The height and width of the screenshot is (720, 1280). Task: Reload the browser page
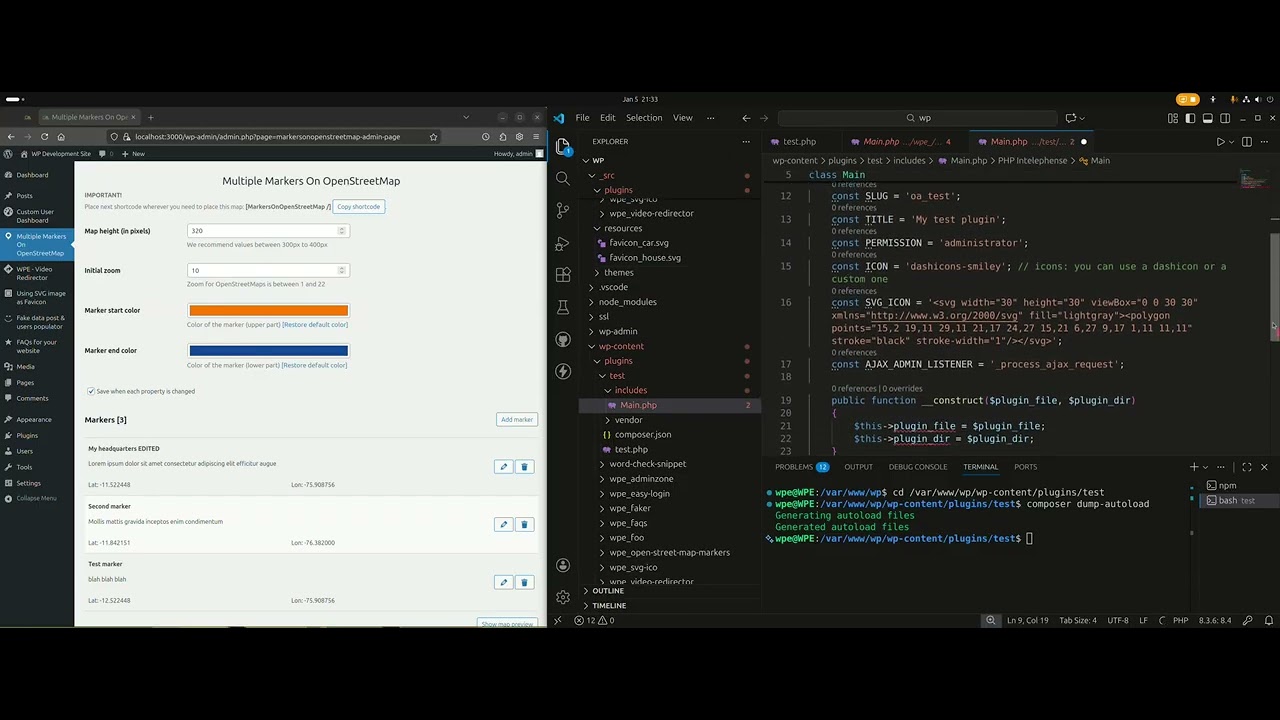point(44,137)
